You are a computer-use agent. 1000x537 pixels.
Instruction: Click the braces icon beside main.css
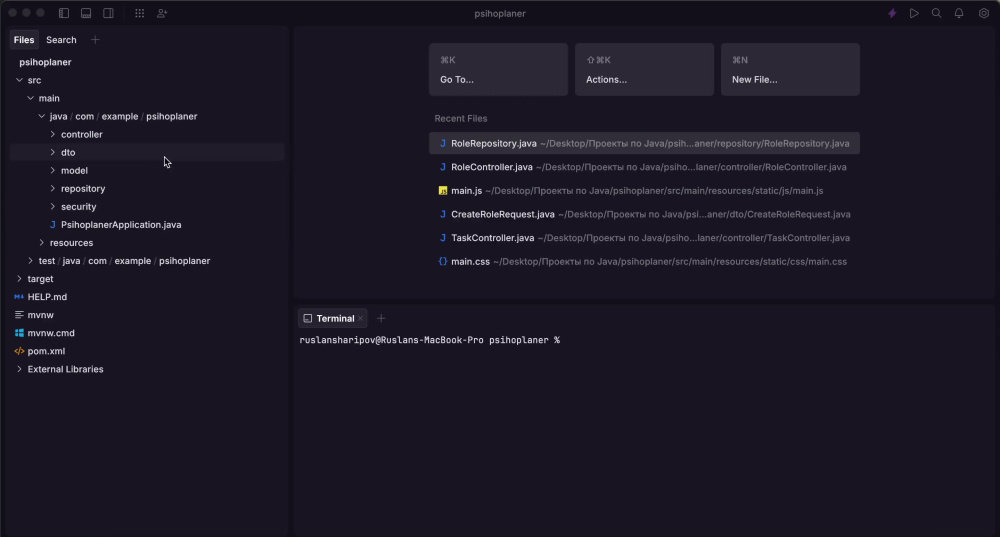pos(443,261)
